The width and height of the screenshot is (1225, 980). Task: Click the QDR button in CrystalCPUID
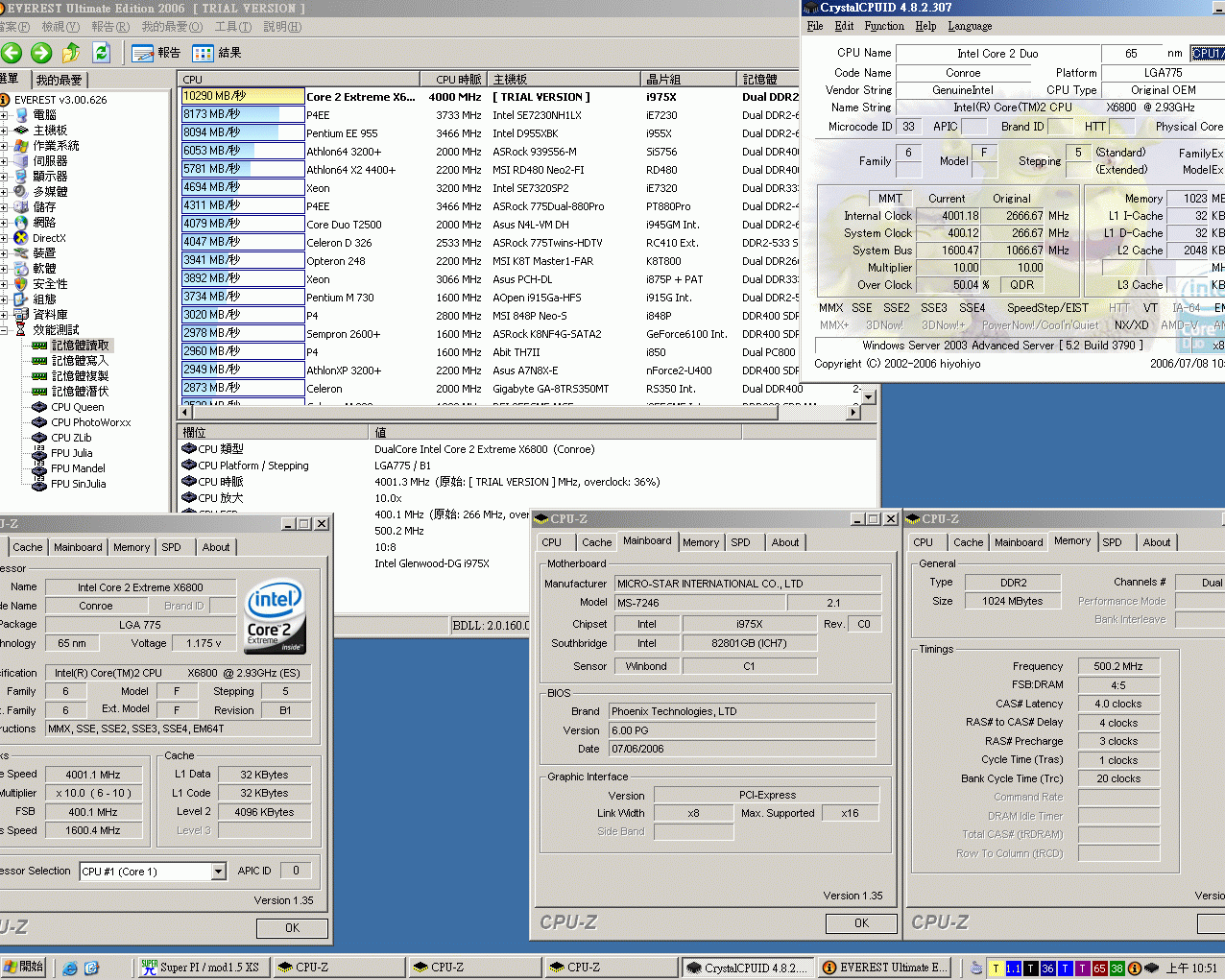(x=1021, y=285)
